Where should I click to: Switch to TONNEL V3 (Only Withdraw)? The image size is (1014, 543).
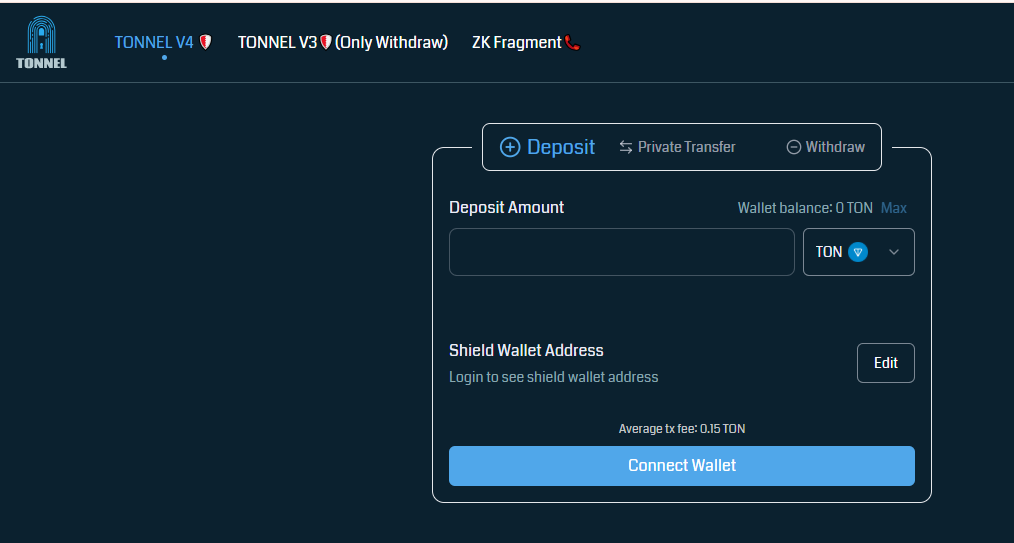343,43
